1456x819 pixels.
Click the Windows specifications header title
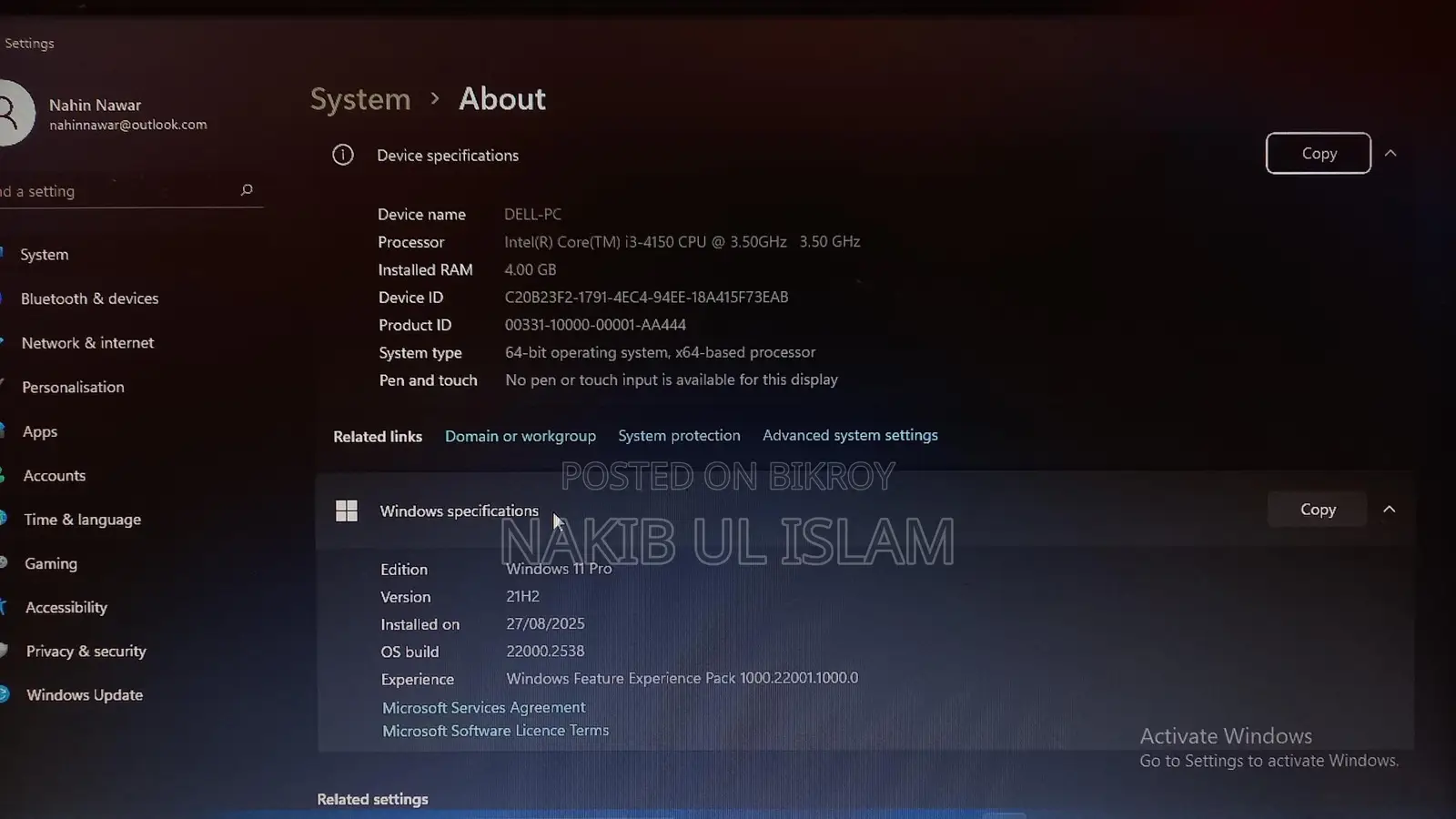(x=460, y=511)
